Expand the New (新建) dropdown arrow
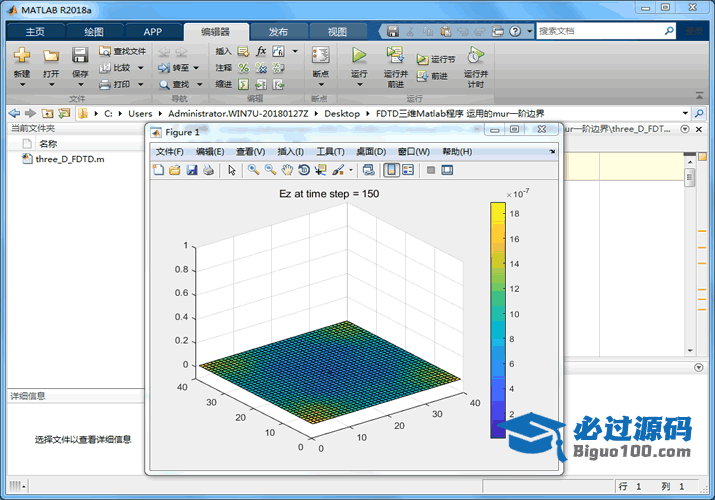715x500 pixels. click(x=21, y=86)
